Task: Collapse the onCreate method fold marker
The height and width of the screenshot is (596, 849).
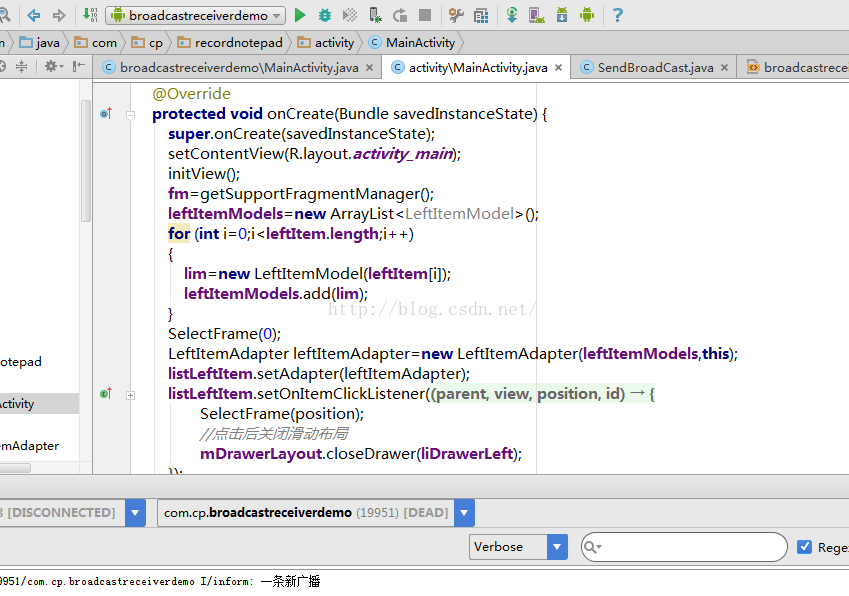Action: tap(130, 115)
